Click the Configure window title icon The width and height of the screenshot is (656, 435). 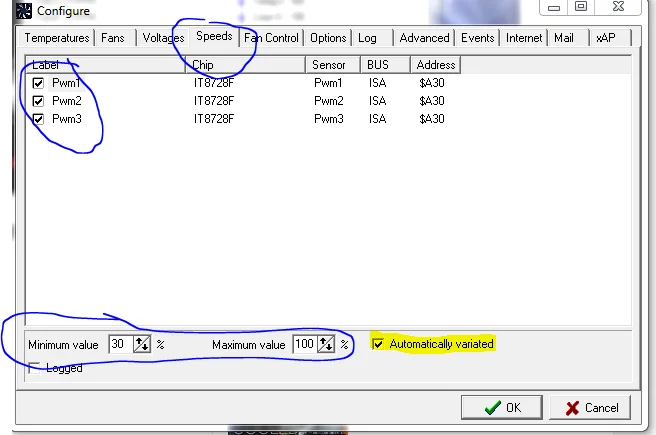click(x=24, y=10)
